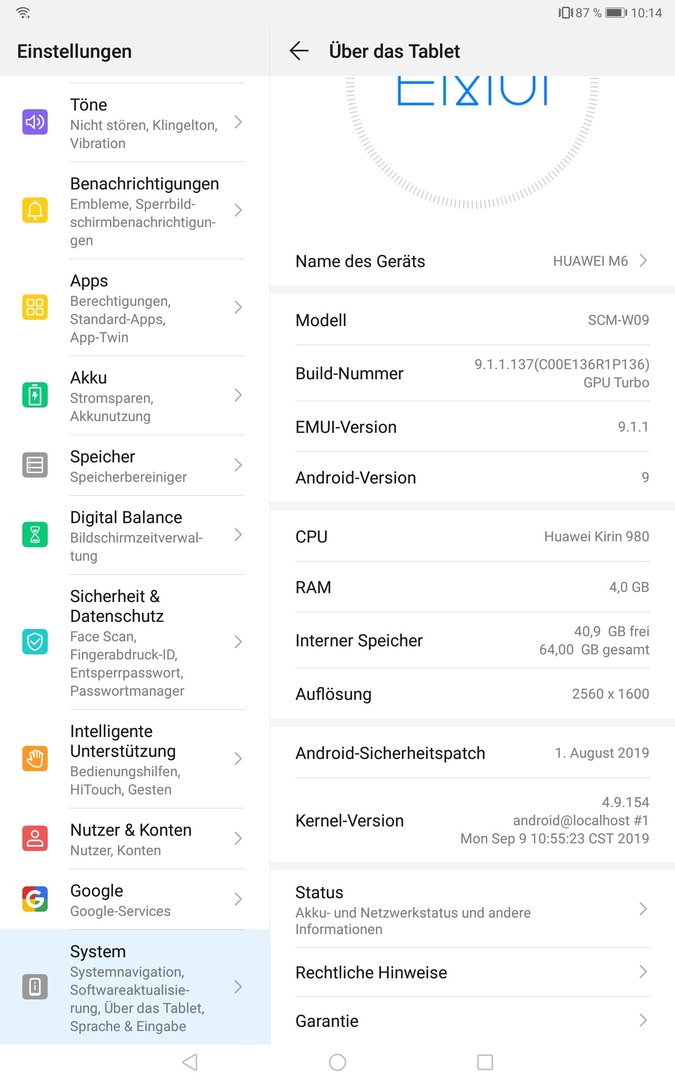The height and width of the screenshot is (1080, 675).
Task: Open Google services entry
Action: point(135,900)
